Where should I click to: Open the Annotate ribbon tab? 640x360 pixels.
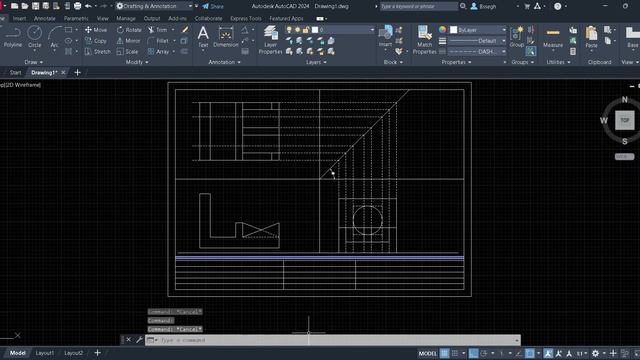(44, 18)
